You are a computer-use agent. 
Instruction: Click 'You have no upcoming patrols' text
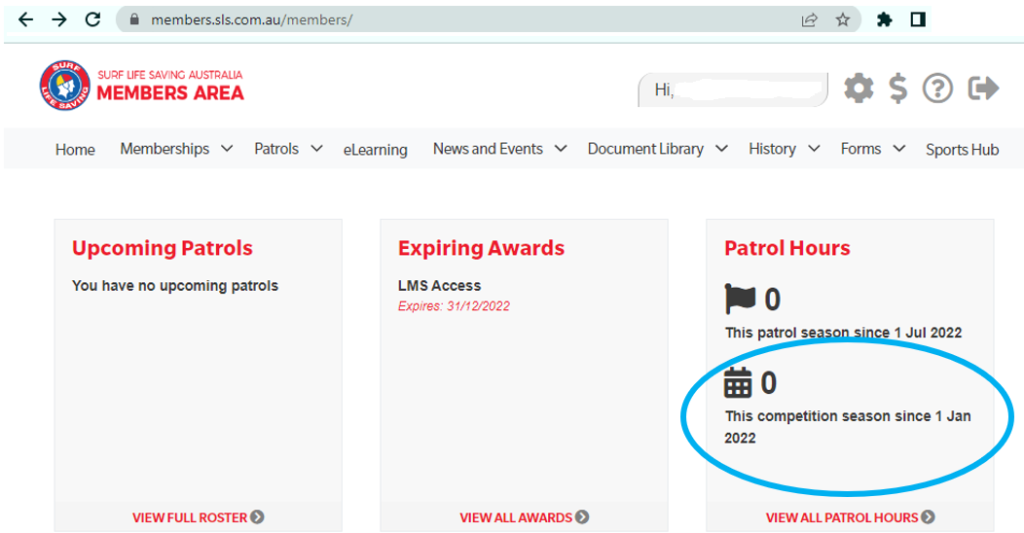[x=175, y=285]
